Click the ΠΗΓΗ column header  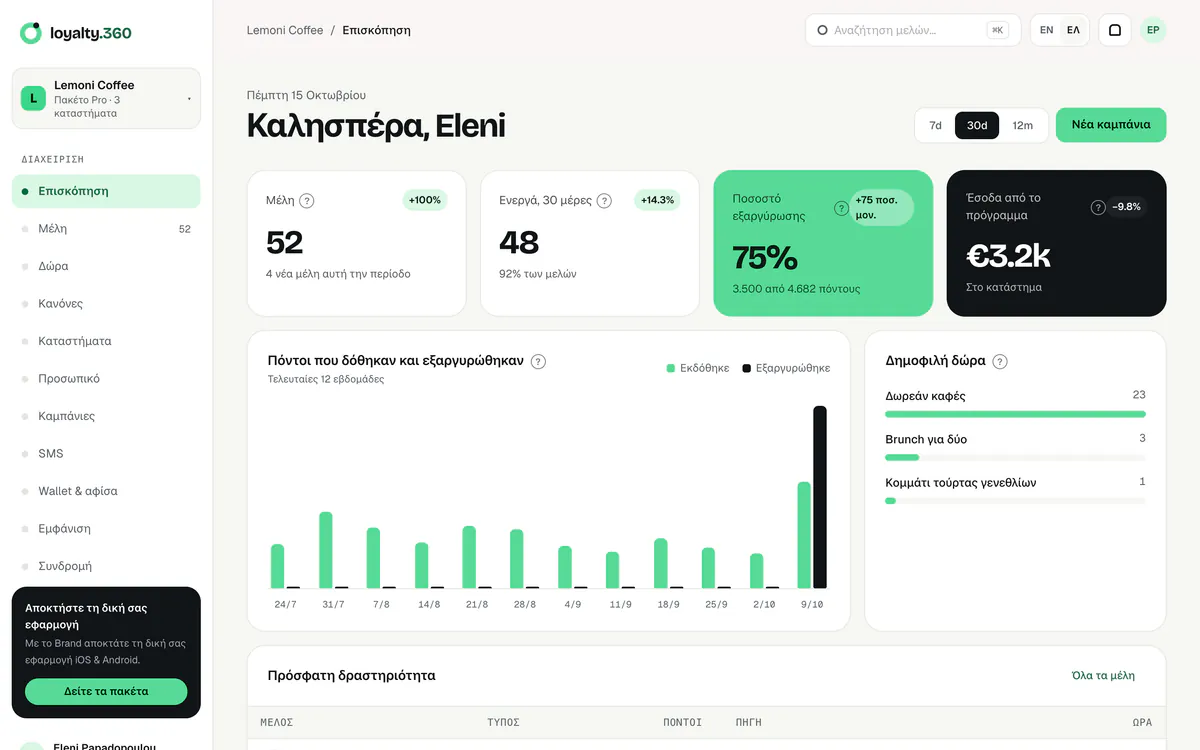[x=749, y=722]
